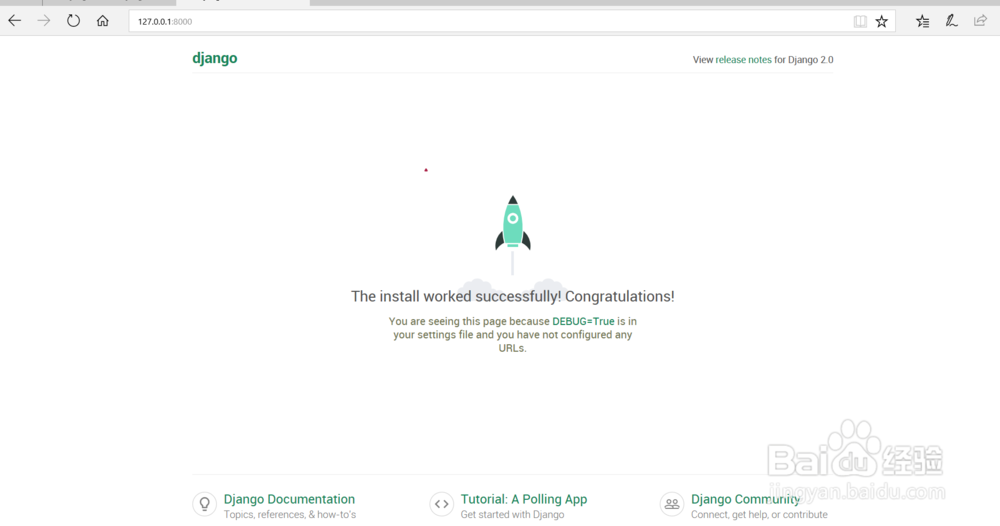Click 'The install worked successfully! Congratulations!' heading
This screenshot has height=526, width=1000.
[x=512, y=296]
